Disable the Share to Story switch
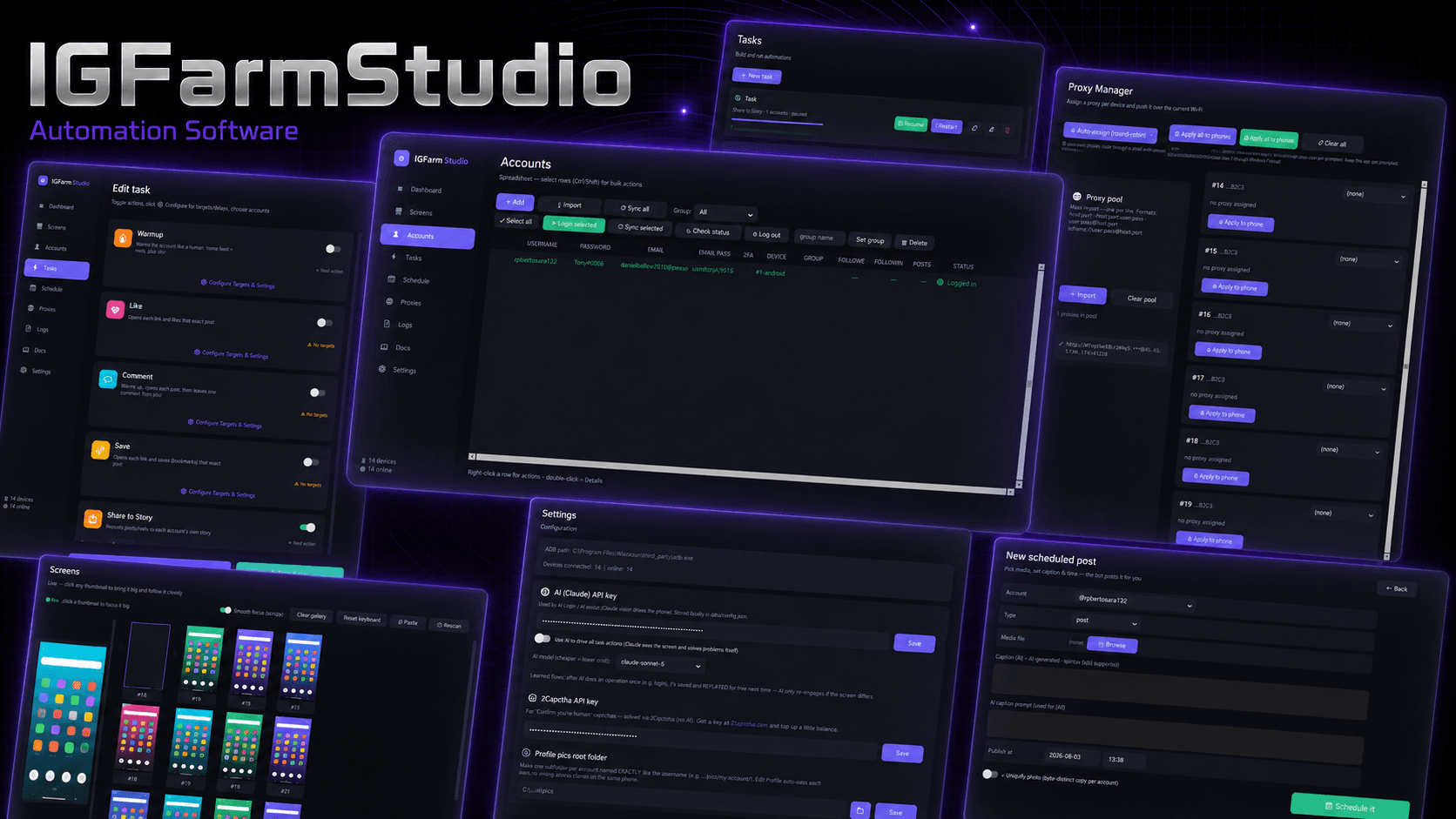 coord(307,527)
